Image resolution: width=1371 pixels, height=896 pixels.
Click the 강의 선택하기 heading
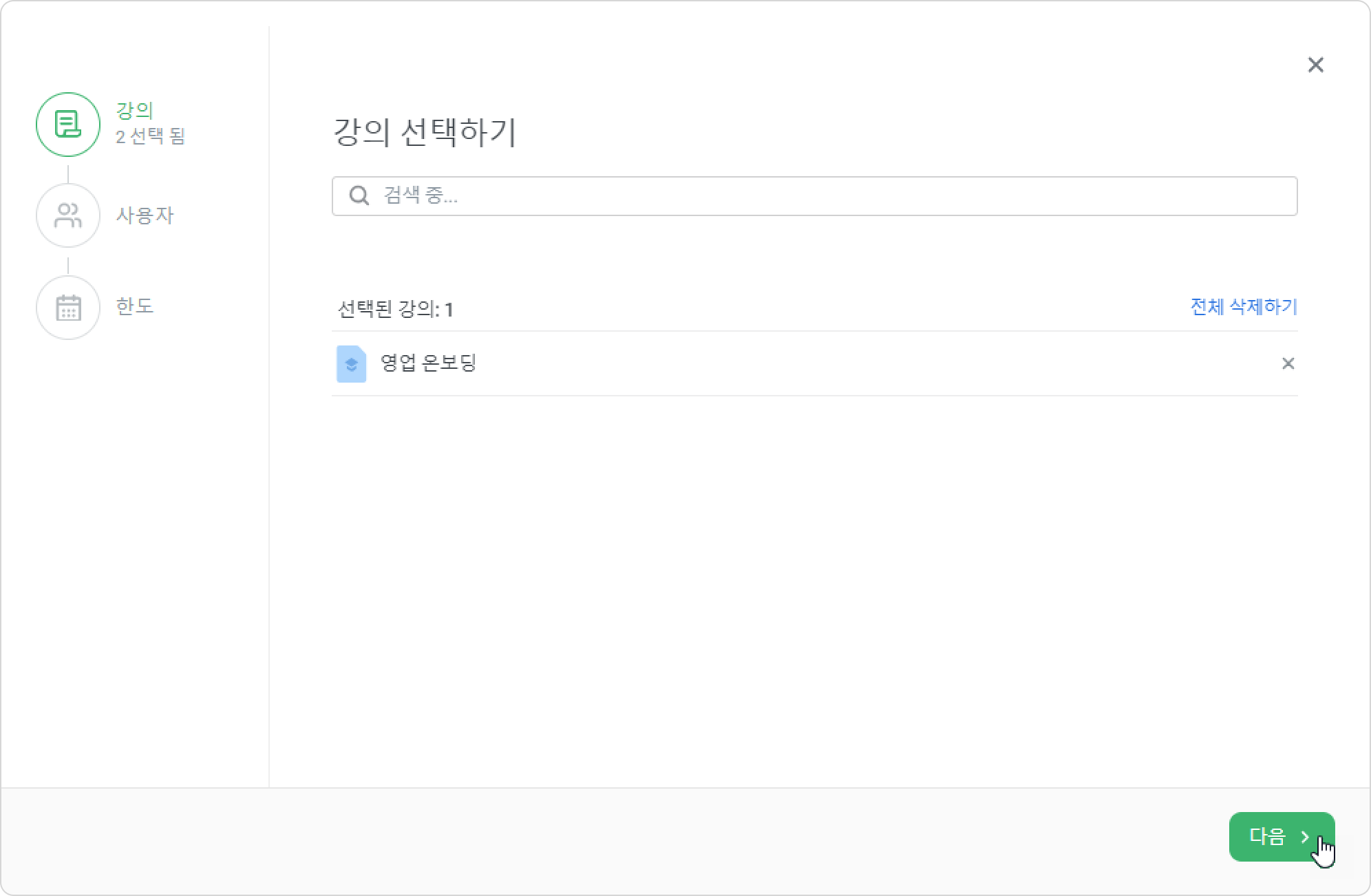tap(425, 132)
